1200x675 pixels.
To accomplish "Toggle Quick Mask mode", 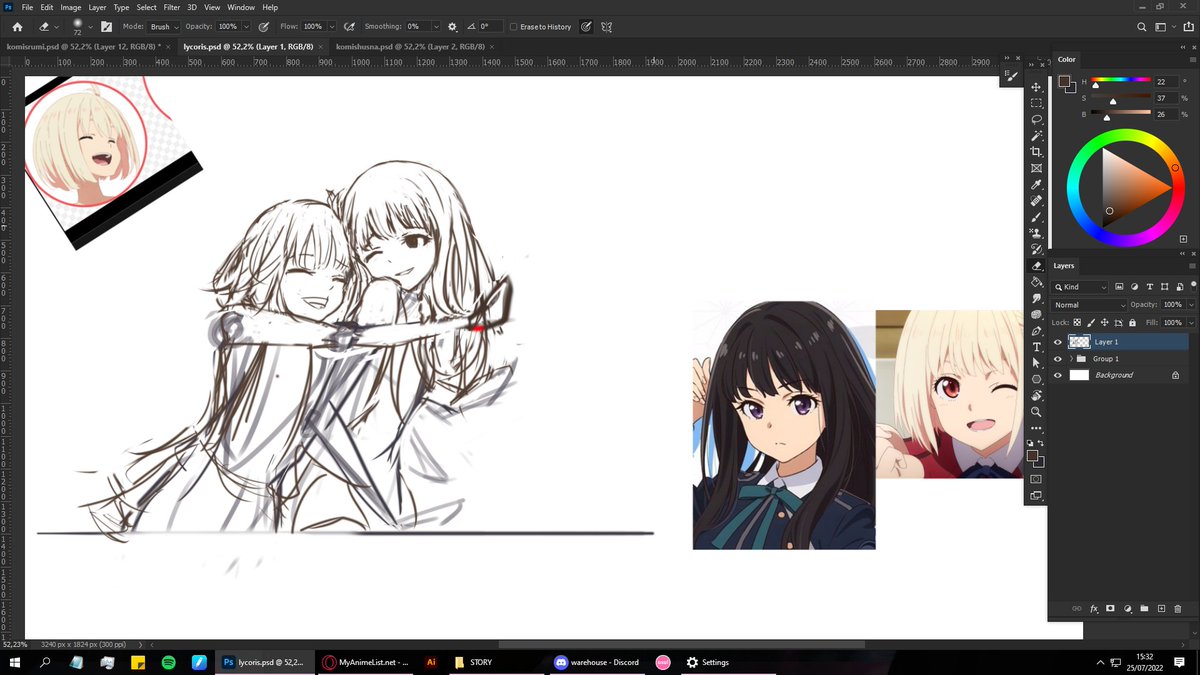I will [x=1036, y=478].
